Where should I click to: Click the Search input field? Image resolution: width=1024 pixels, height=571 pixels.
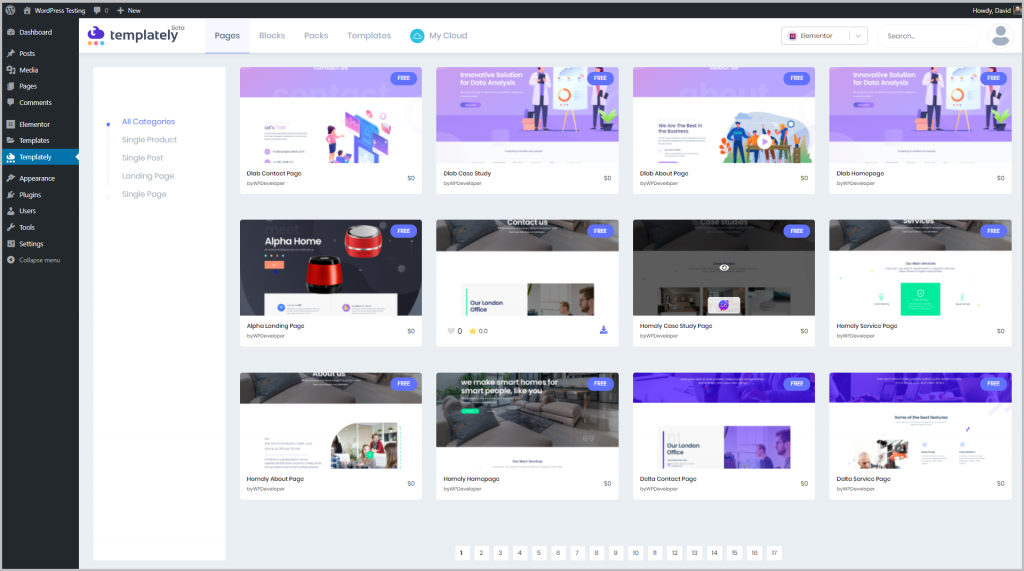[927, 36]
